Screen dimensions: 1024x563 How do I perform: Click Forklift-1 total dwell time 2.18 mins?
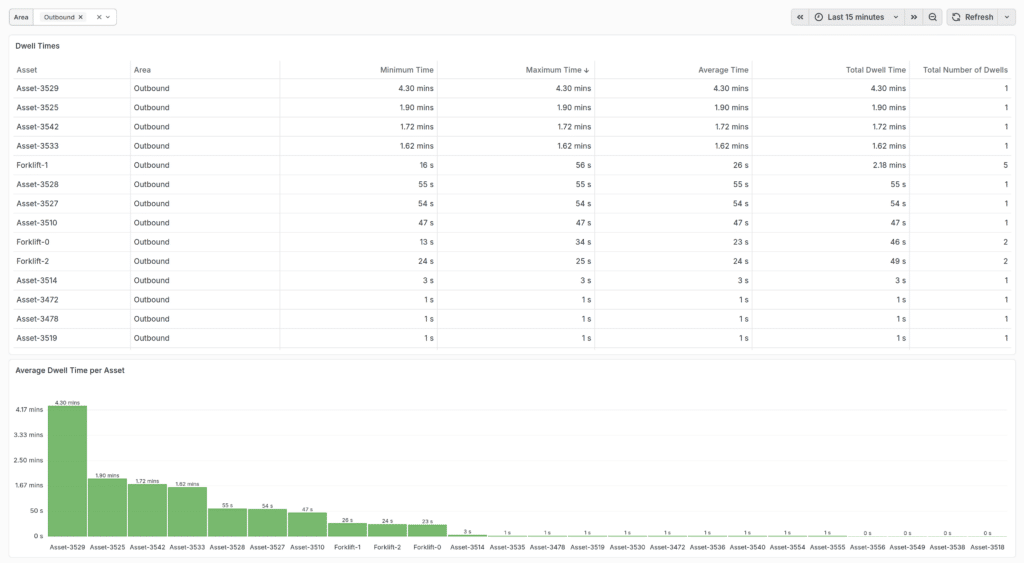click(x=889, y=165)
